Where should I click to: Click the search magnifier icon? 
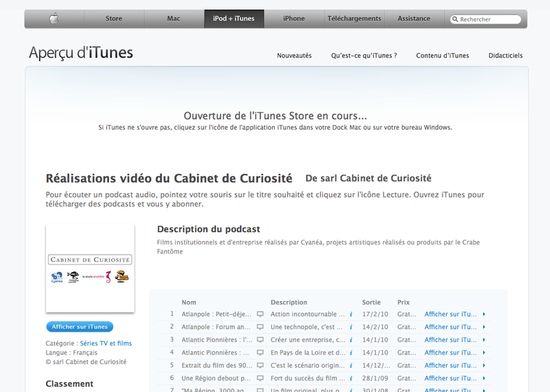(455, 19)
